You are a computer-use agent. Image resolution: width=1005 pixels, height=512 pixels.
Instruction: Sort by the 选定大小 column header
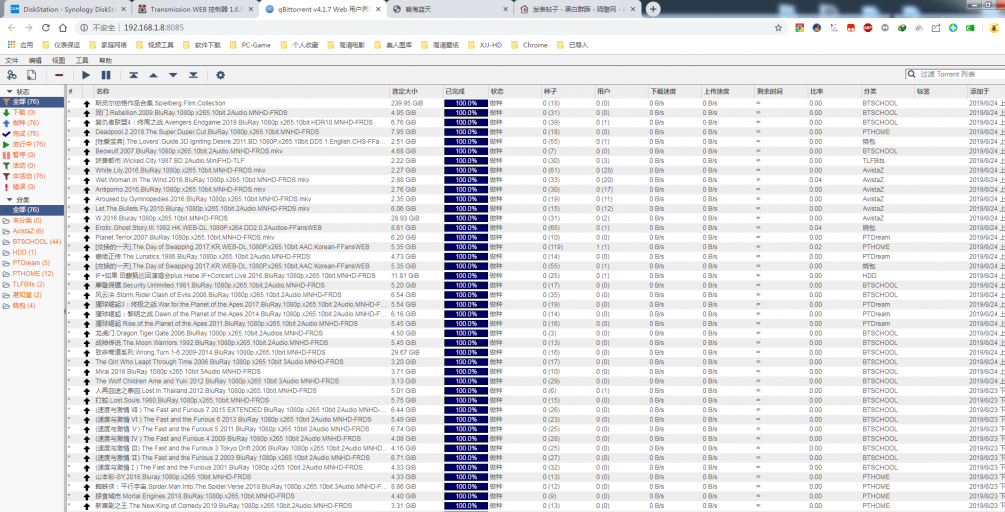[x=405, y=91]
